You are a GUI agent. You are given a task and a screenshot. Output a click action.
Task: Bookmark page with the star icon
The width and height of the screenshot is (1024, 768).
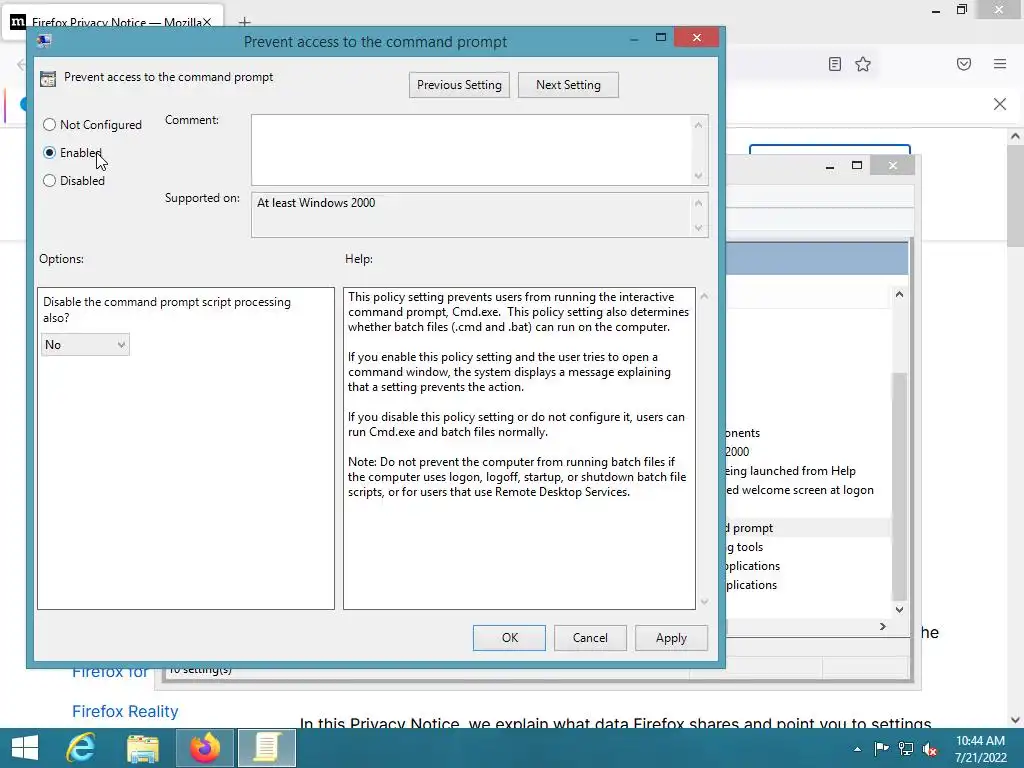[863, 64]
